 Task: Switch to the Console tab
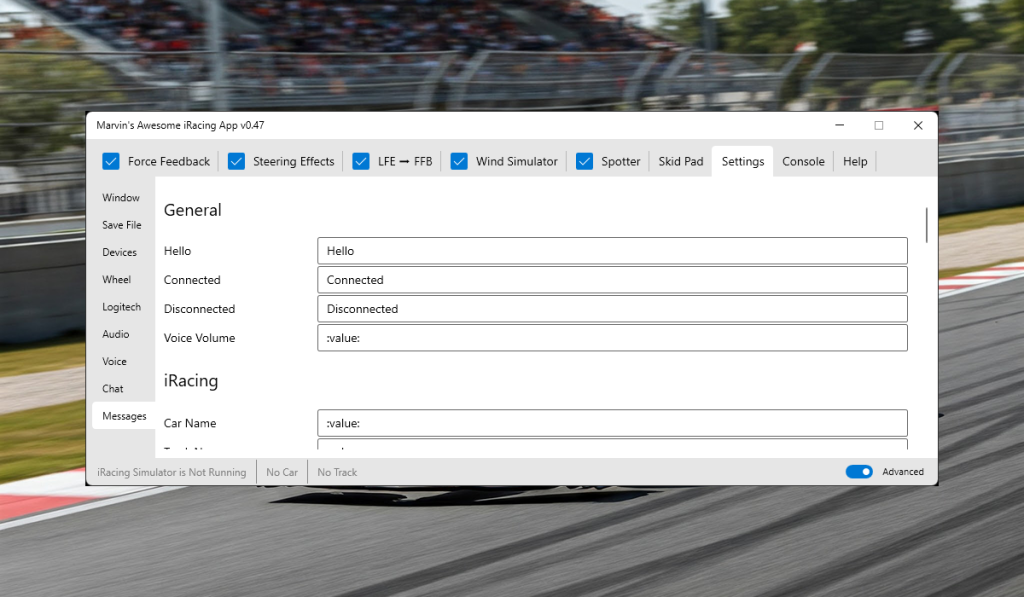coord(803,160)
